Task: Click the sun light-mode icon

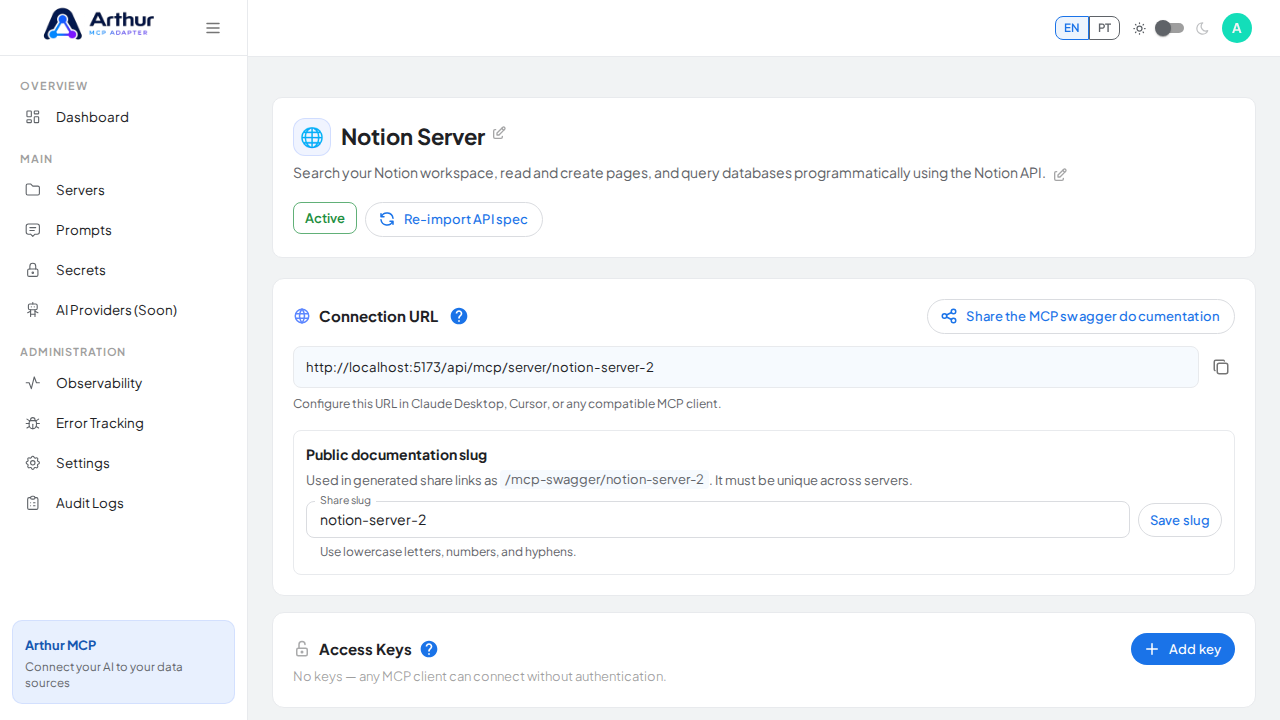Action: (x=1139, y=28)
